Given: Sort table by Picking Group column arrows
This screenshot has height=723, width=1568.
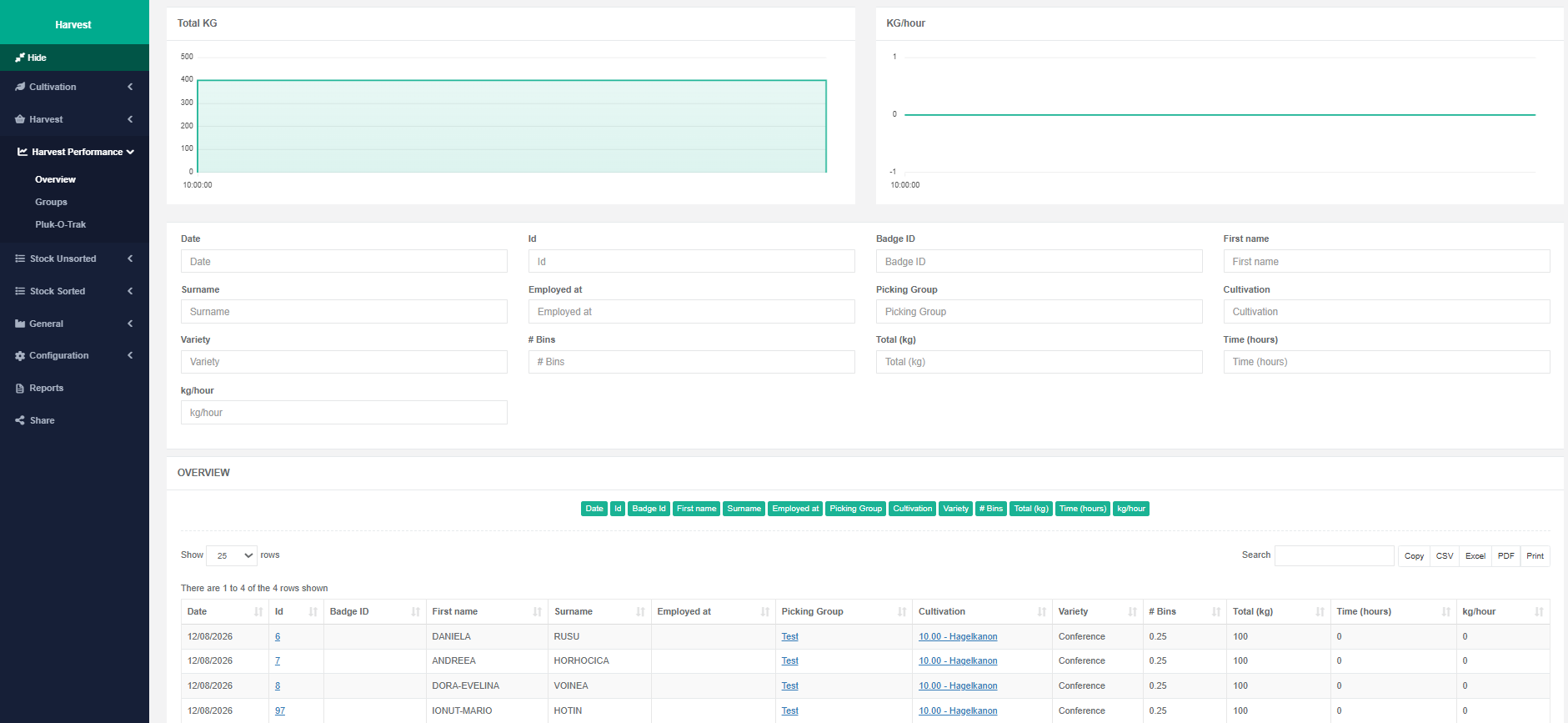Looking at the screenshot, I should point(901,612).
